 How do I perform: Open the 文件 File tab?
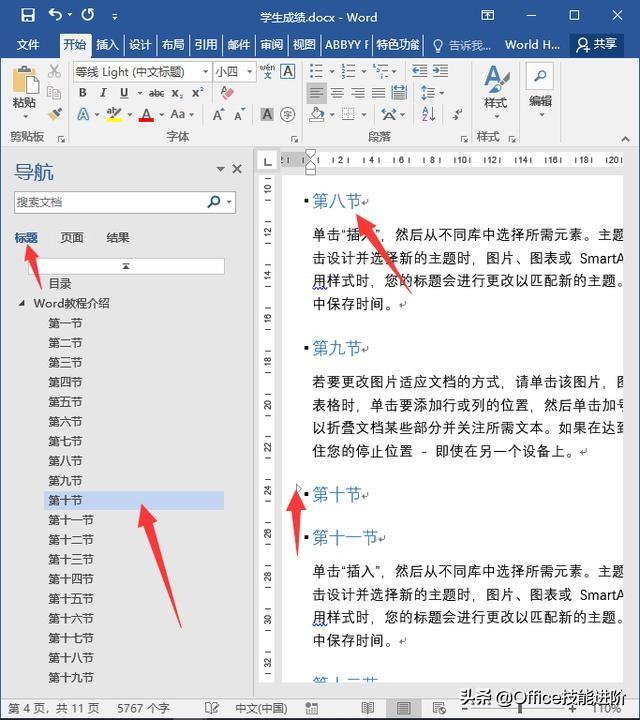pos(28,45)
